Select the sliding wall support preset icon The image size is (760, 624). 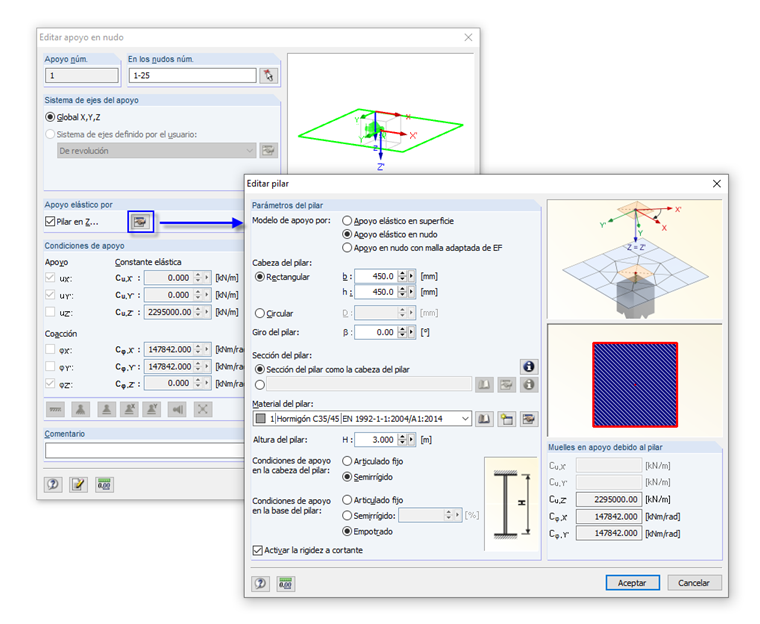[177, 409]
